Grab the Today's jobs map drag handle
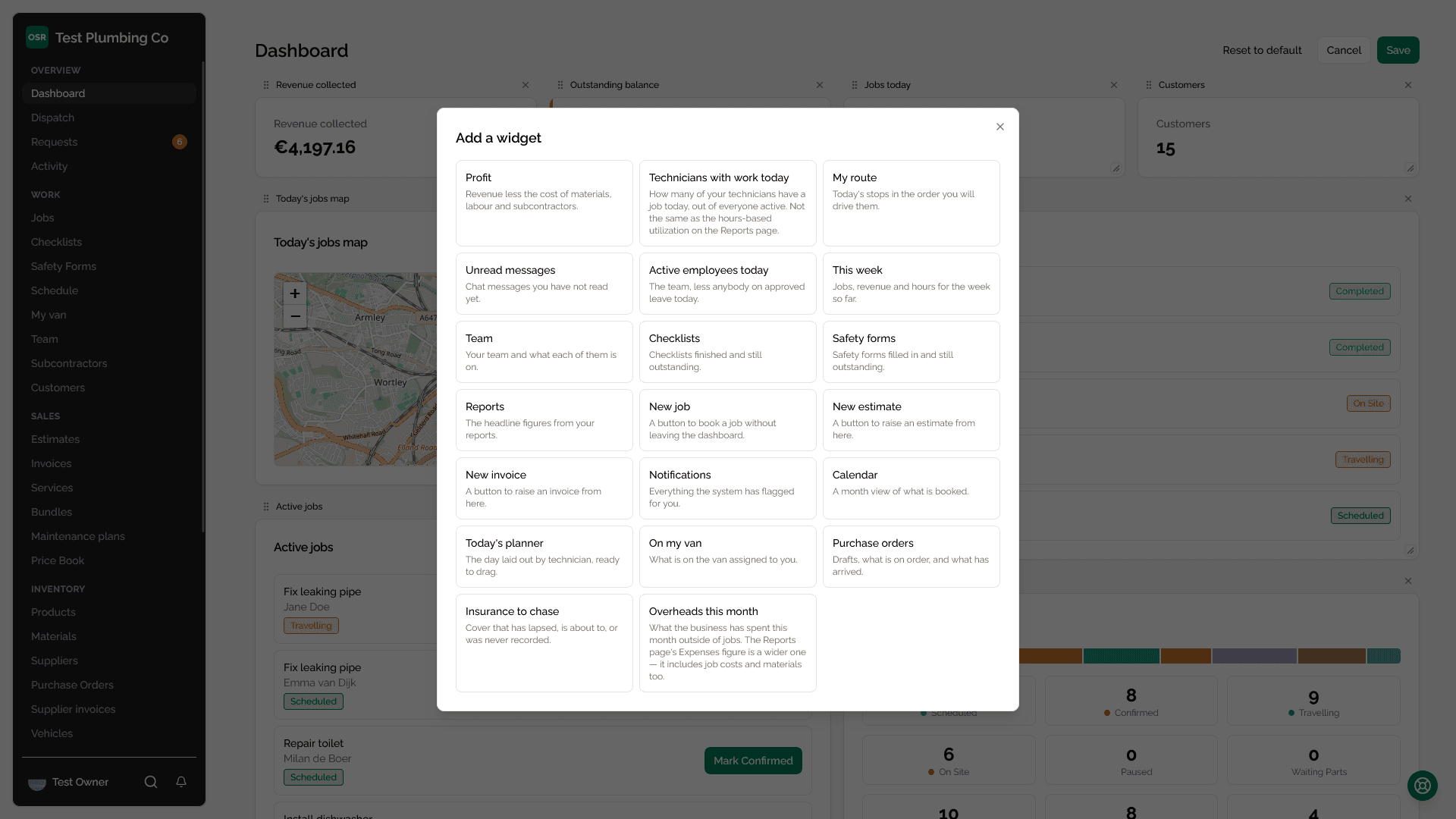Image resolution: width=1456 pixels, height=819 pixels. 266,199
